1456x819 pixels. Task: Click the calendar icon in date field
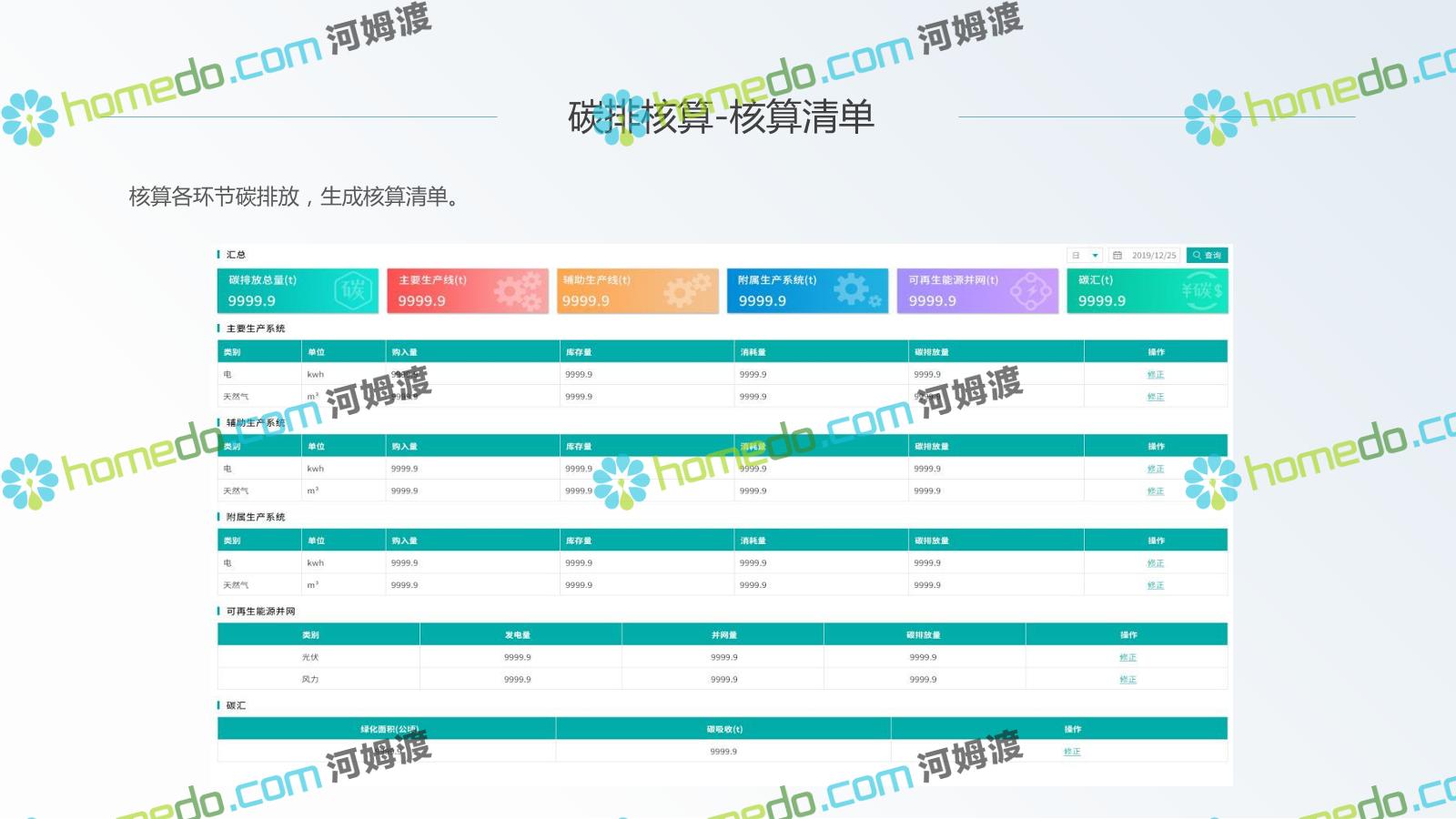click(1117, 256)
